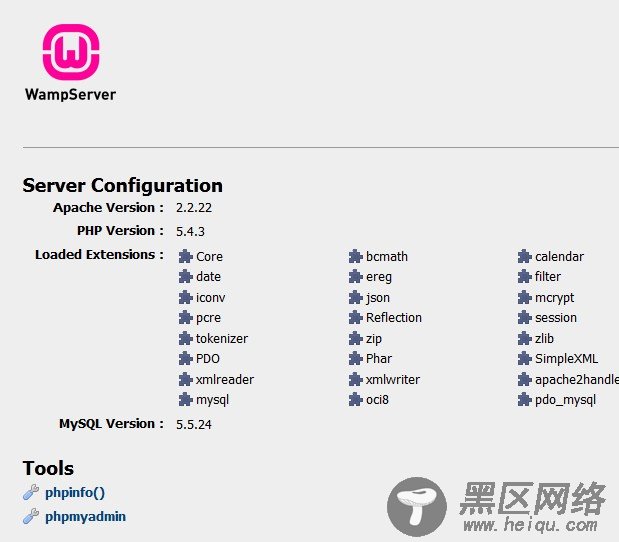Click the apache2handler extension name
The image size is (619, 542).
(577, 380)
